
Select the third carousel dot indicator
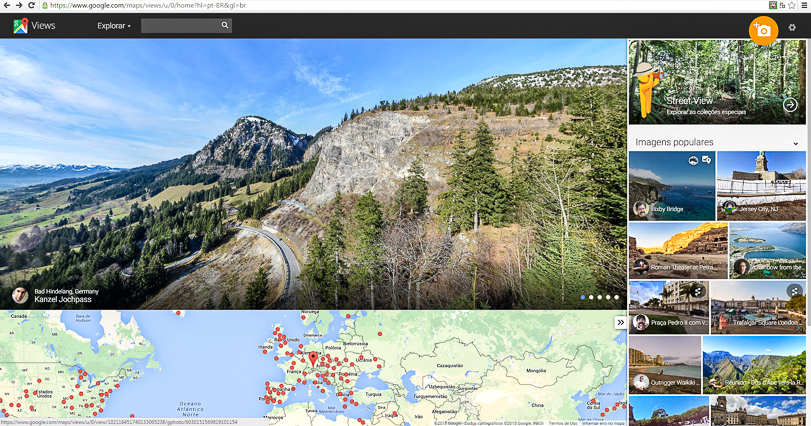(x=600, y=297)
